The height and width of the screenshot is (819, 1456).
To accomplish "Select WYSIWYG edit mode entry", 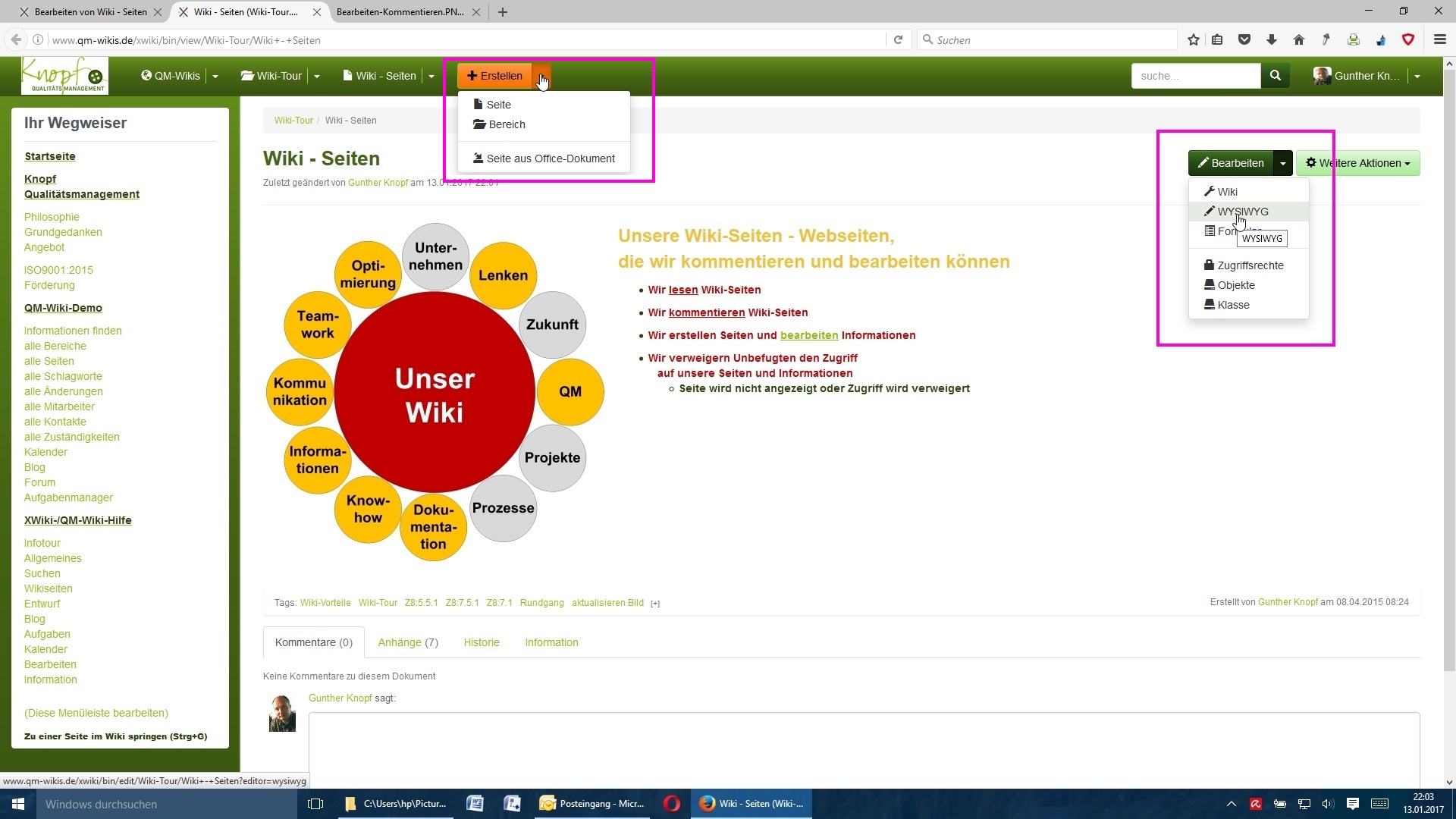I will click(1242, 212).
